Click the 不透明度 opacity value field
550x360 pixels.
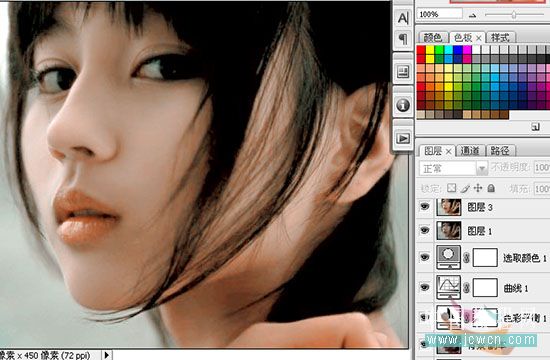542,168
